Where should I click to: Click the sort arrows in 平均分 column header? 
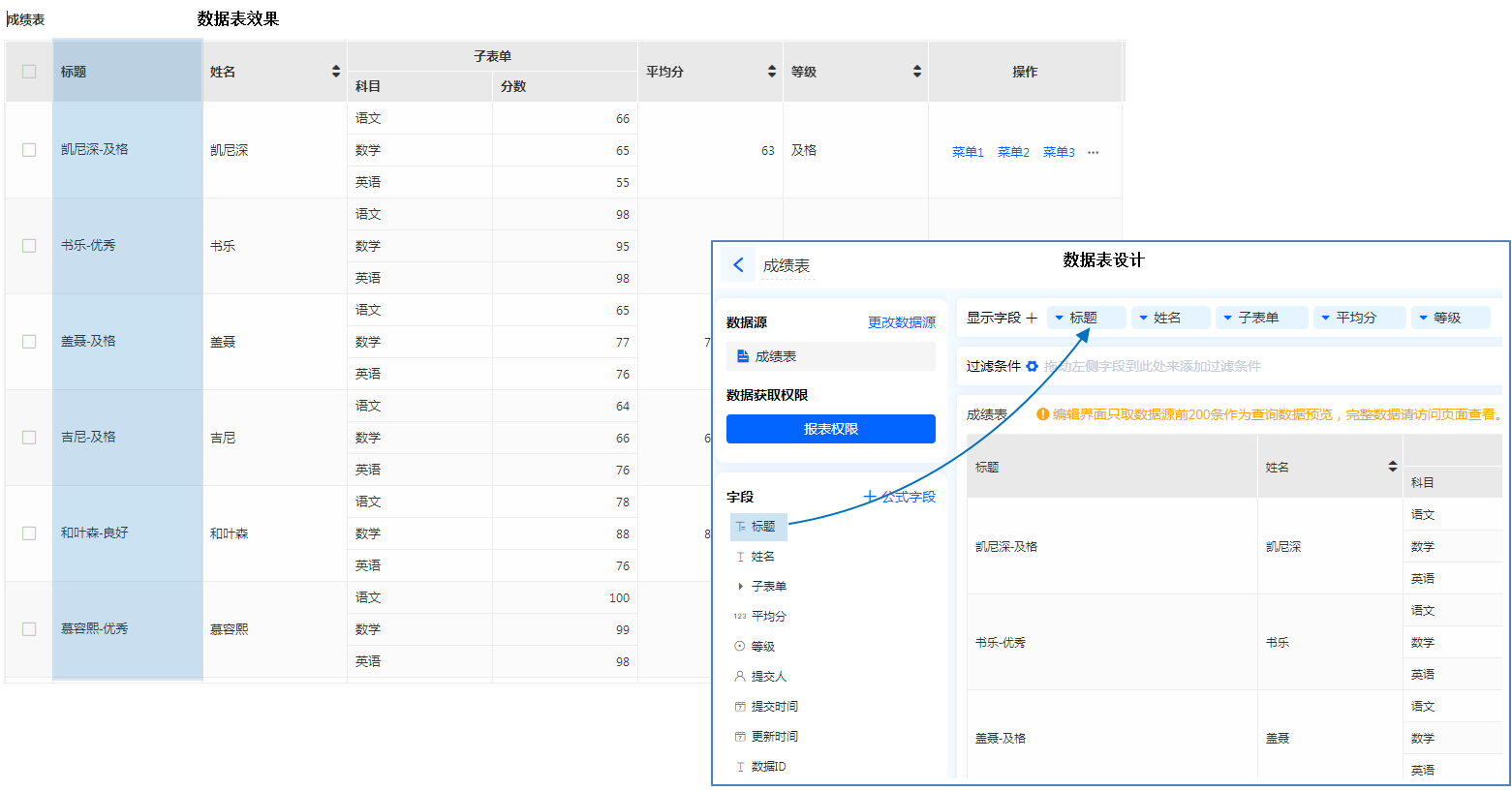tap(772, 72)
